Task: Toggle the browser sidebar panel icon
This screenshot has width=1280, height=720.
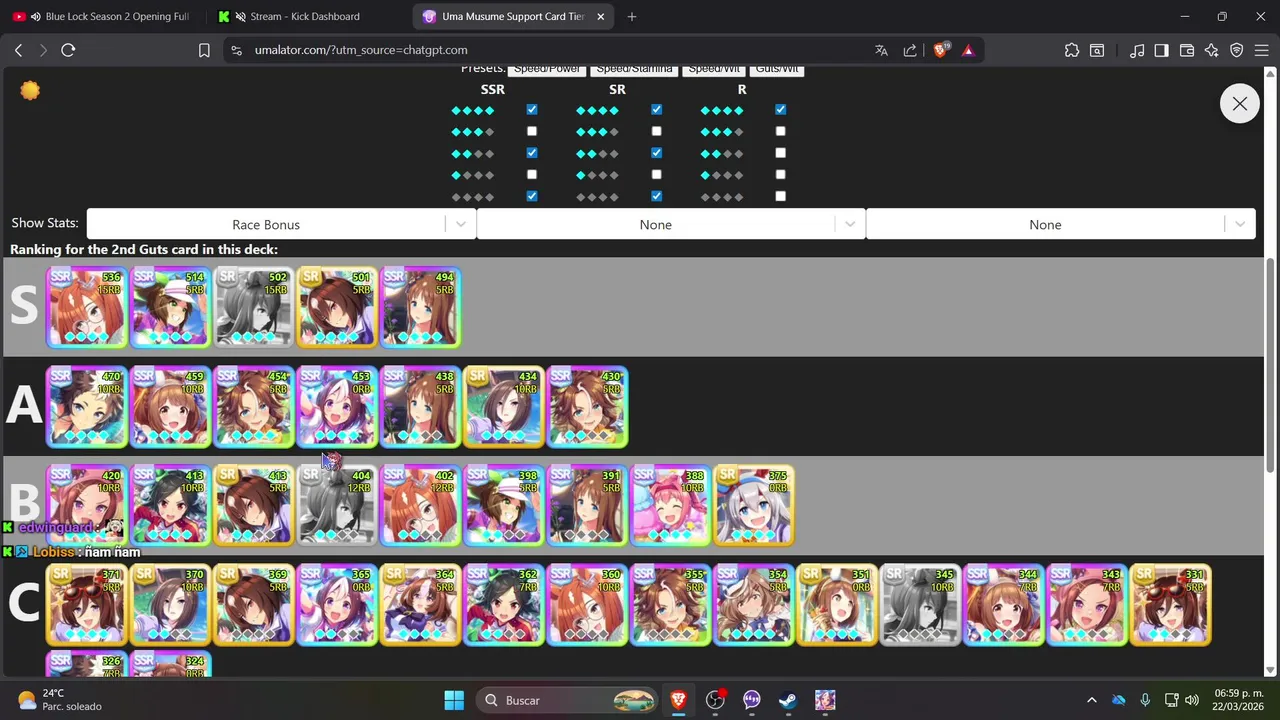Action: coord(1161,50)
